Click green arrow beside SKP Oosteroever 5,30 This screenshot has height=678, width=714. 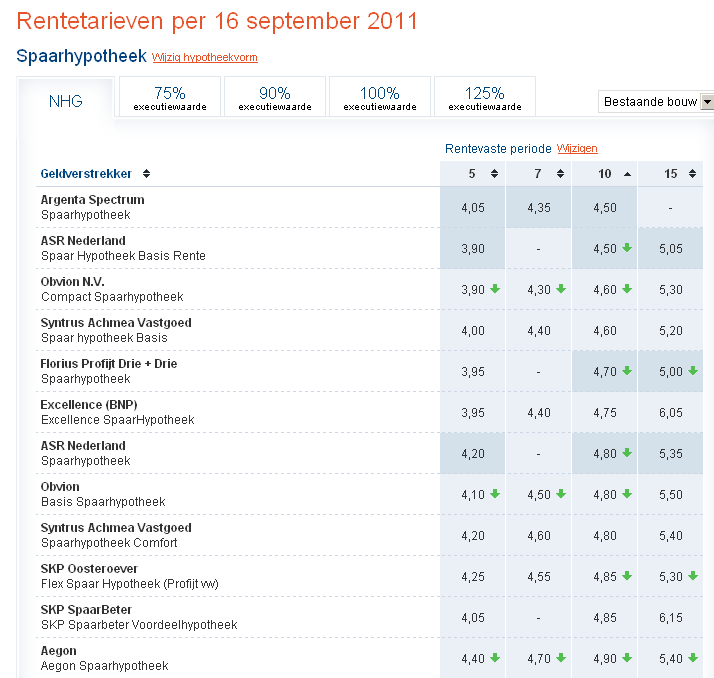693,576
